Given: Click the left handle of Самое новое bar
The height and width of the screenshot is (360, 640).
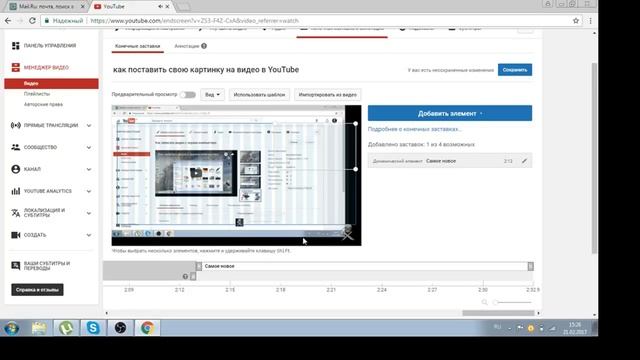Looking at the screenshot, I should click(199, 266).
